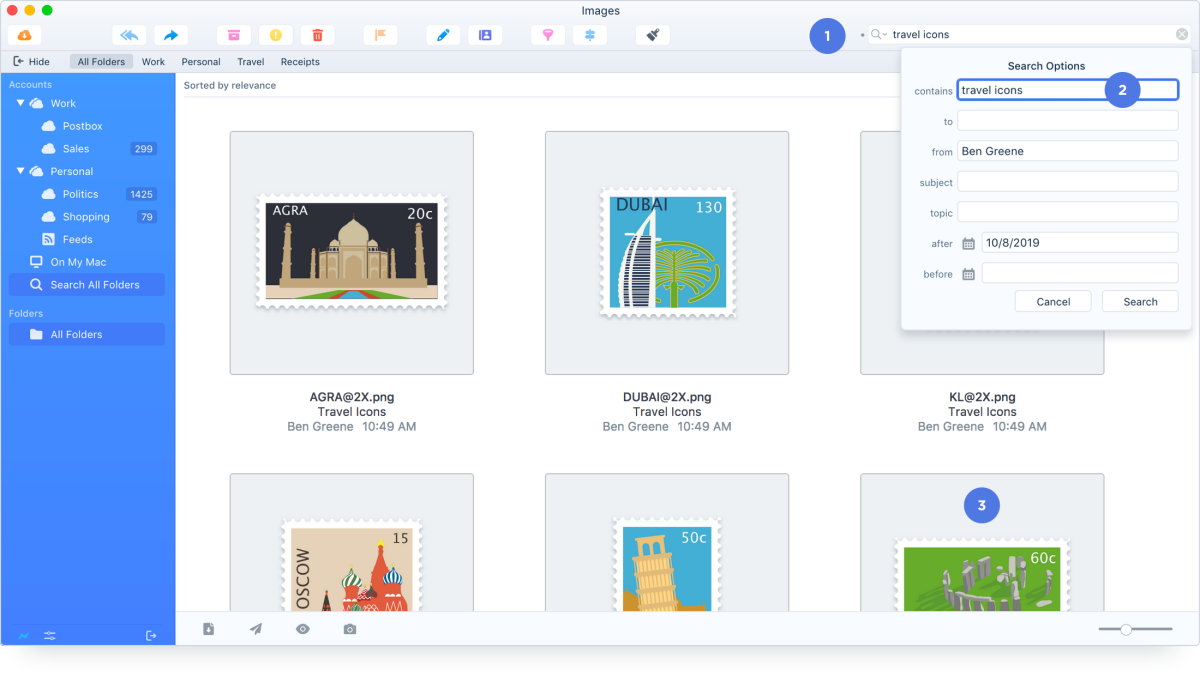This screenshot has height=676, width=1200.
Task: Hide the sidebar with Hide button
Action: [31, 62]
